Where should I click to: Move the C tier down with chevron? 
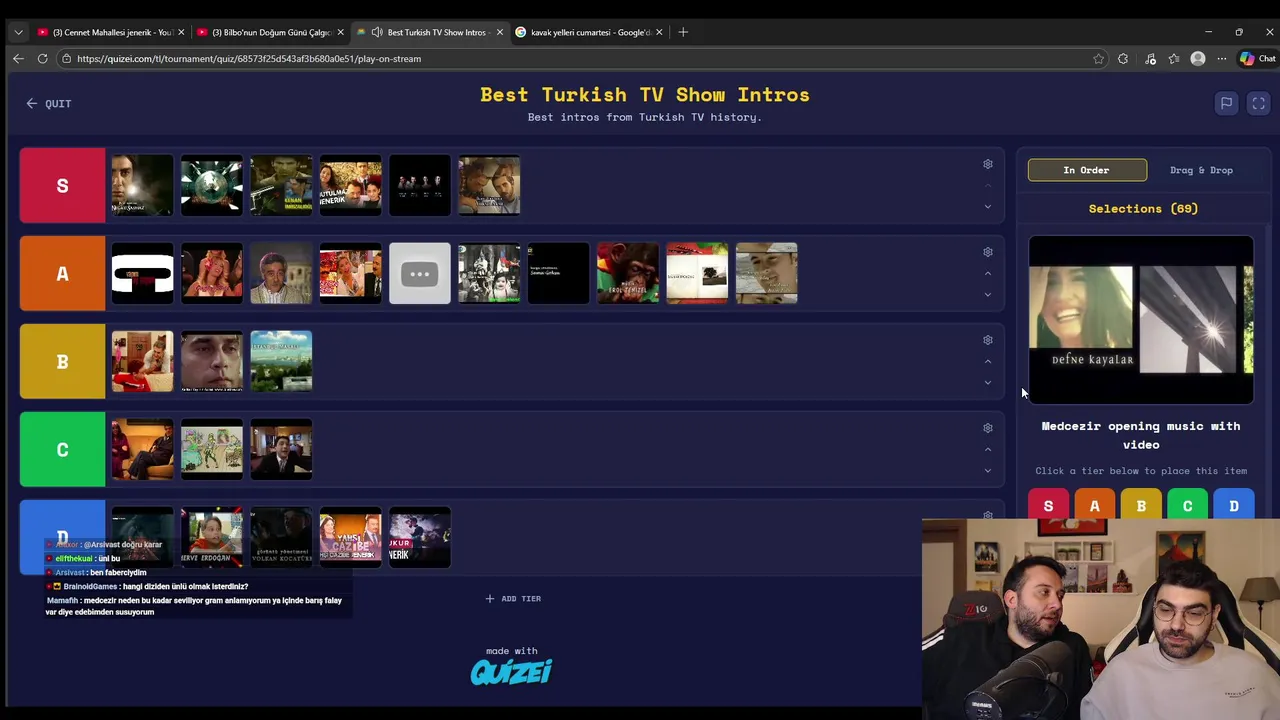coord(988,471)
